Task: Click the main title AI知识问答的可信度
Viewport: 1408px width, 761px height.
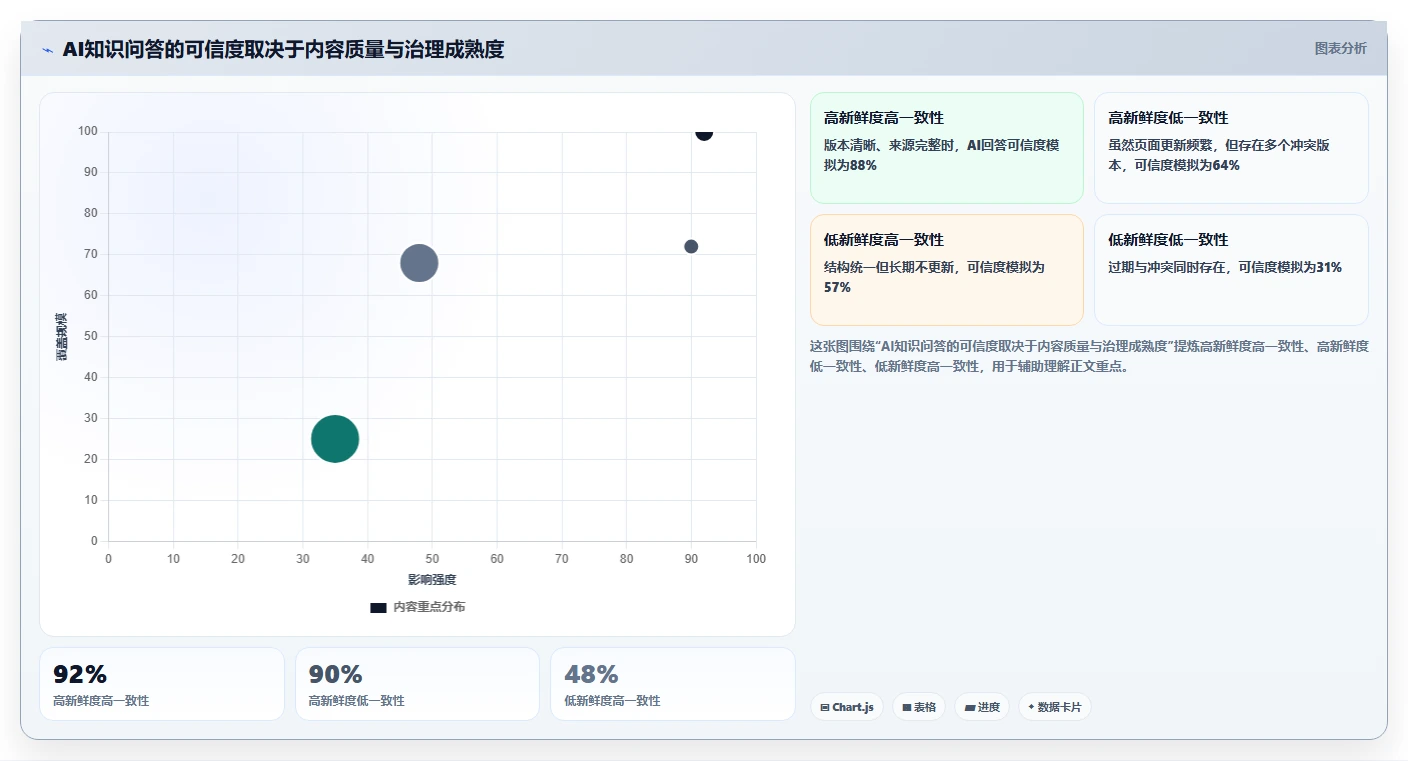Action: pos(283,49)
